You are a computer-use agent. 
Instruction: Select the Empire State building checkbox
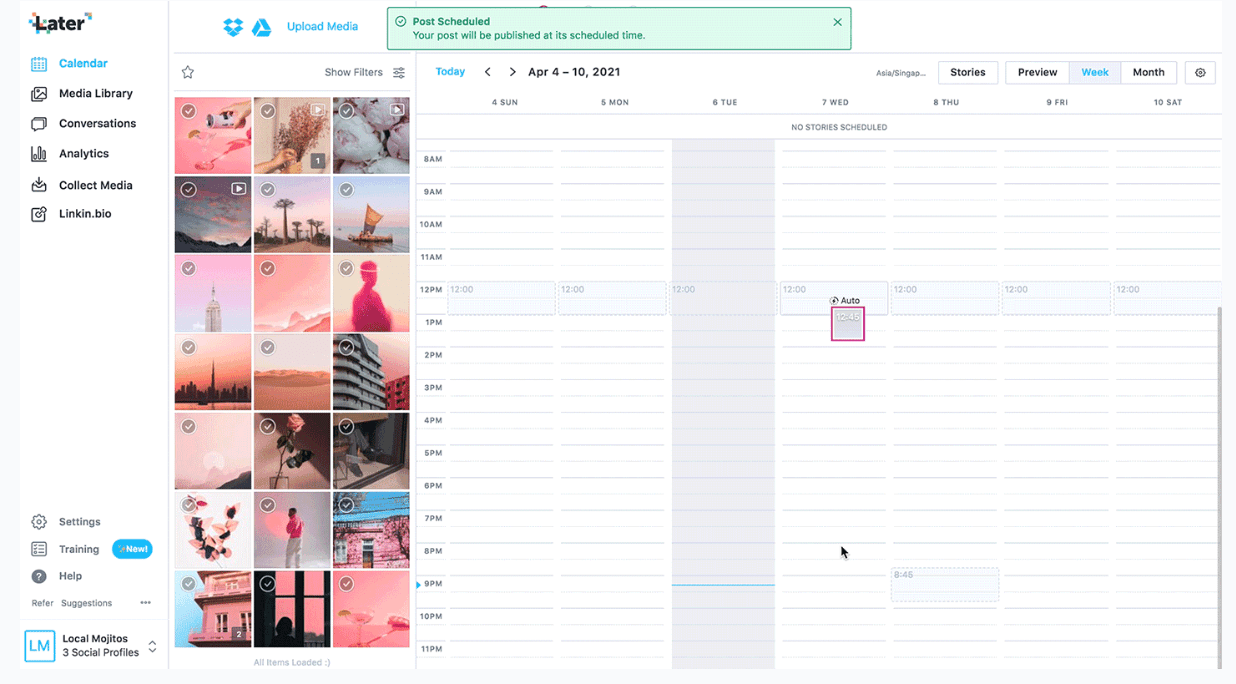pos(189,269)
